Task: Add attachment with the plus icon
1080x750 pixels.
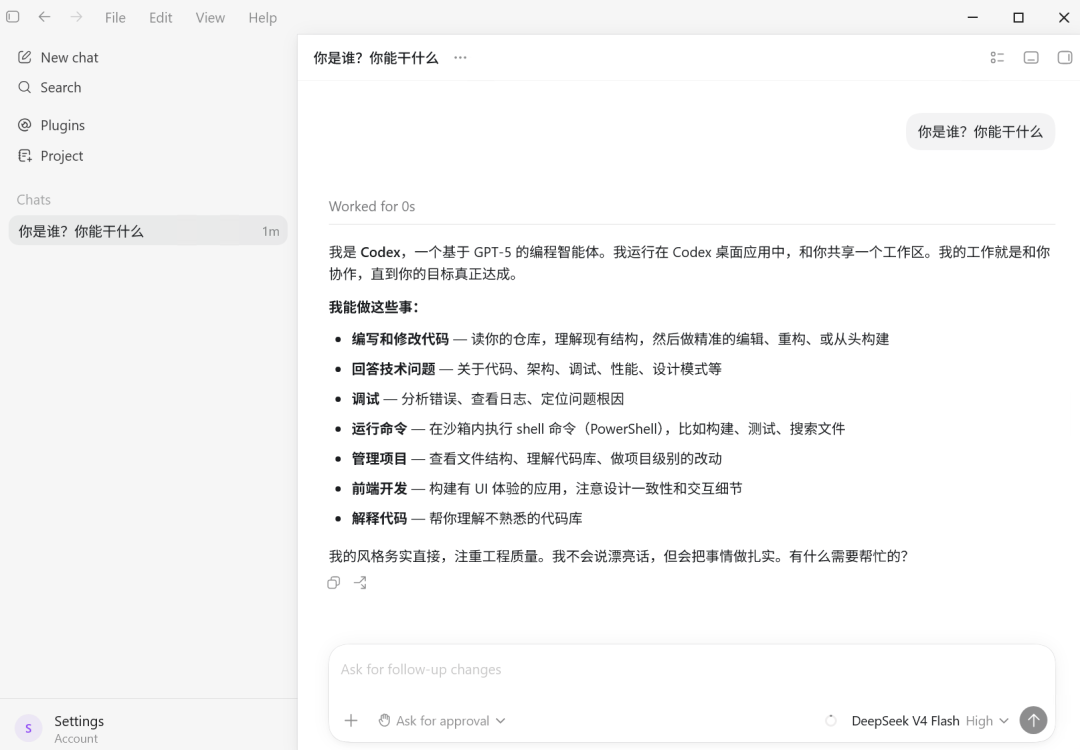Action: pyautogui.click(x=351, y=720)
